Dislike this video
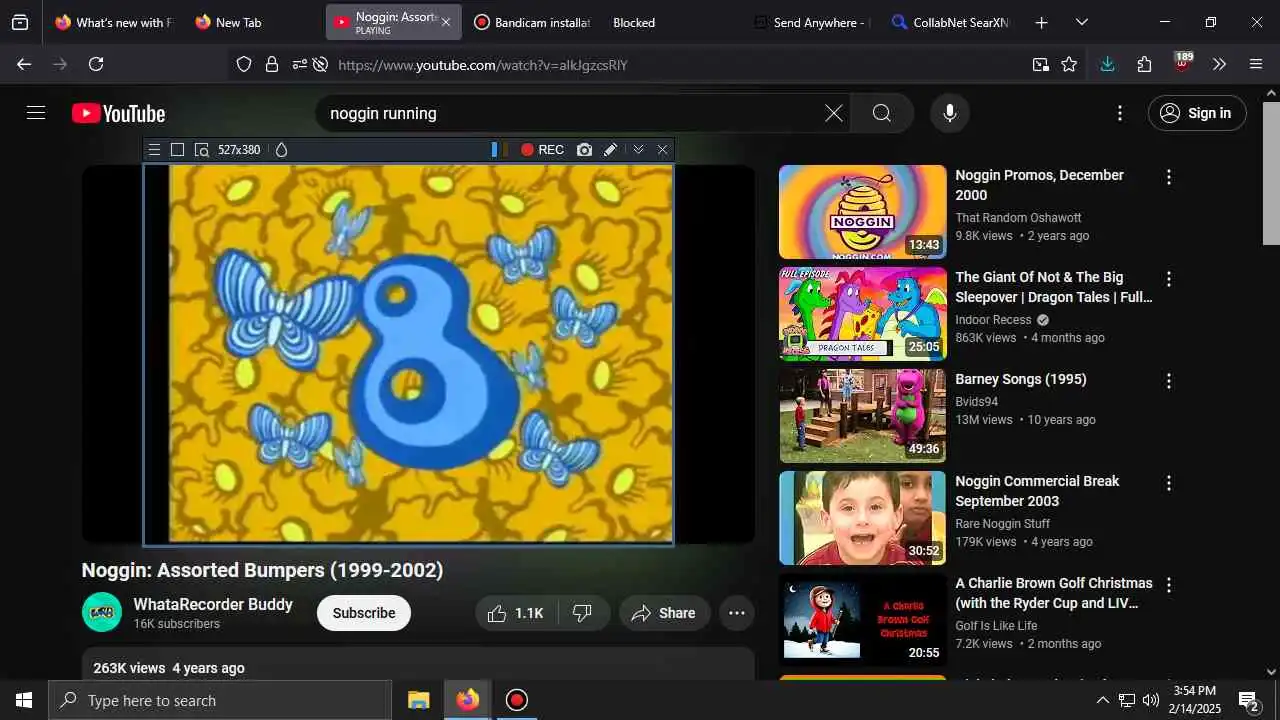Viewport: 1280px width, 720px height. click(583, 613)
